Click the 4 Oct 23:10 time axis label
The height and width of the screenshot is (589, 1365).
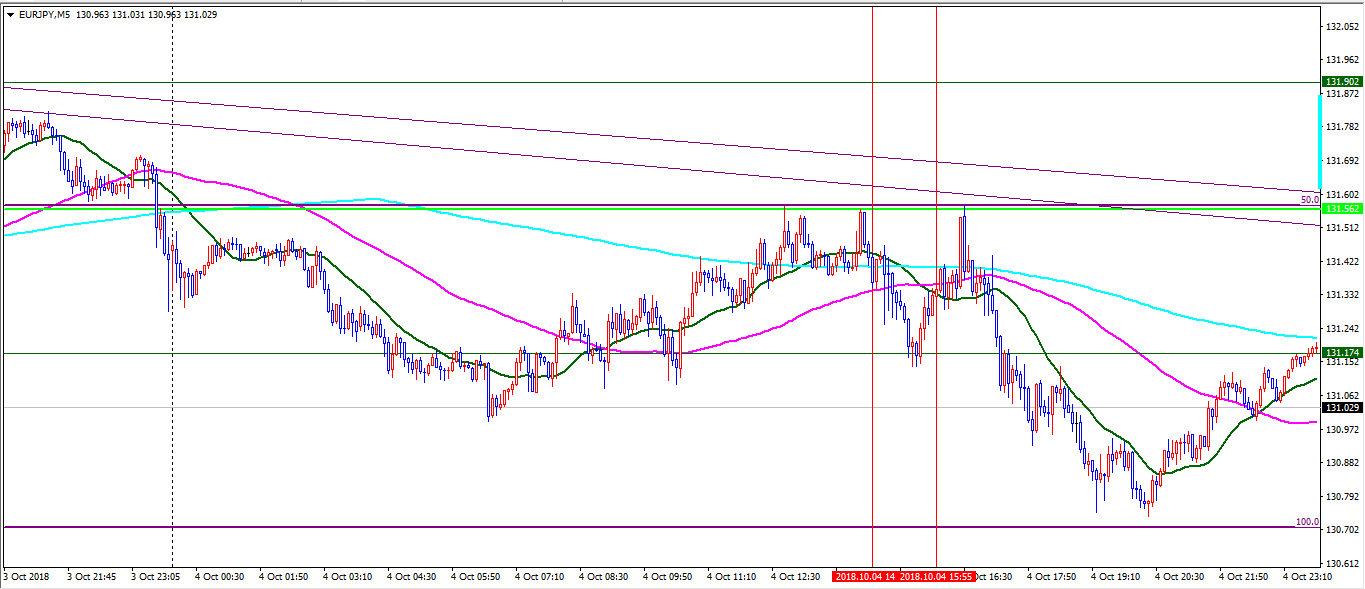point(1308,577)
